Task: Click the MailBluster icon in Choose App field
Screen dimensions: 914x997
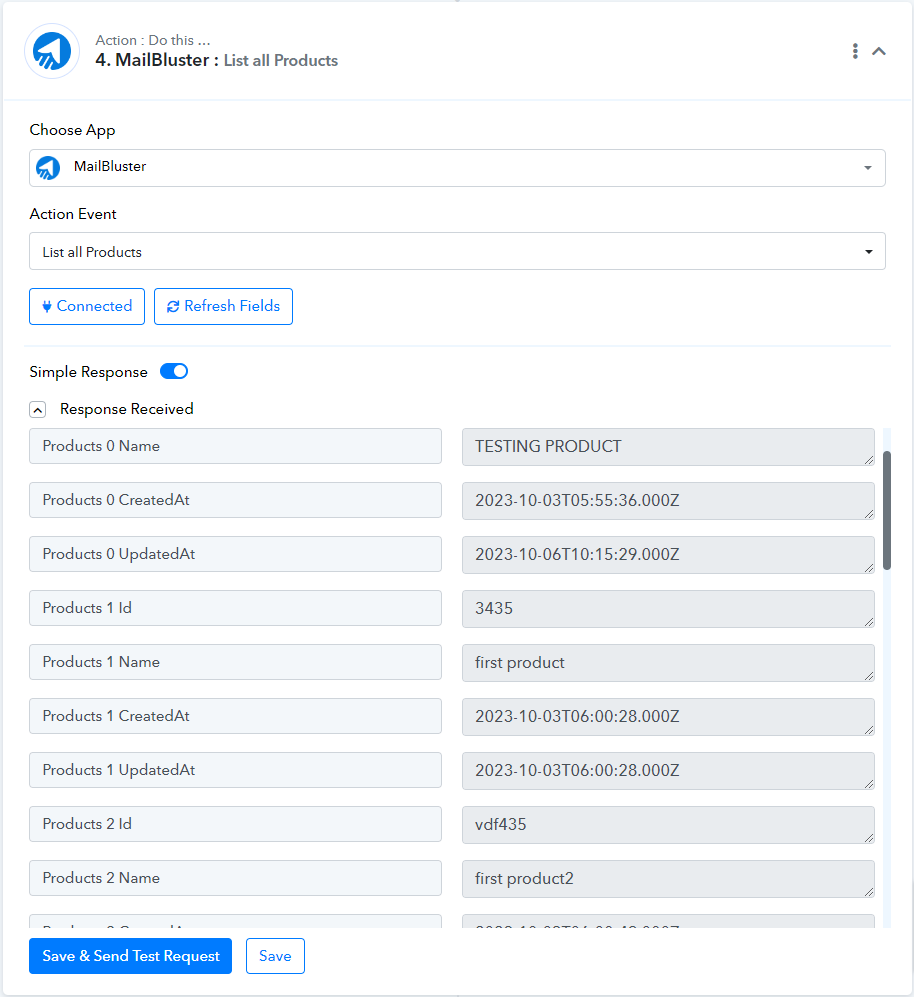Action: (48, 168)
